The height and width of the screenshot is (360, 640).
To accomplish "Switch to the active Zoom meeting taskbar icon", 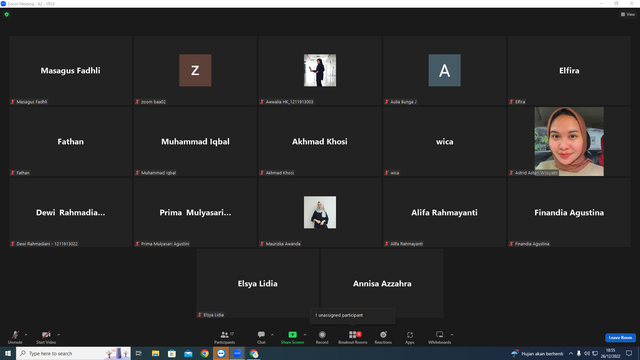I will click(237, 353).
